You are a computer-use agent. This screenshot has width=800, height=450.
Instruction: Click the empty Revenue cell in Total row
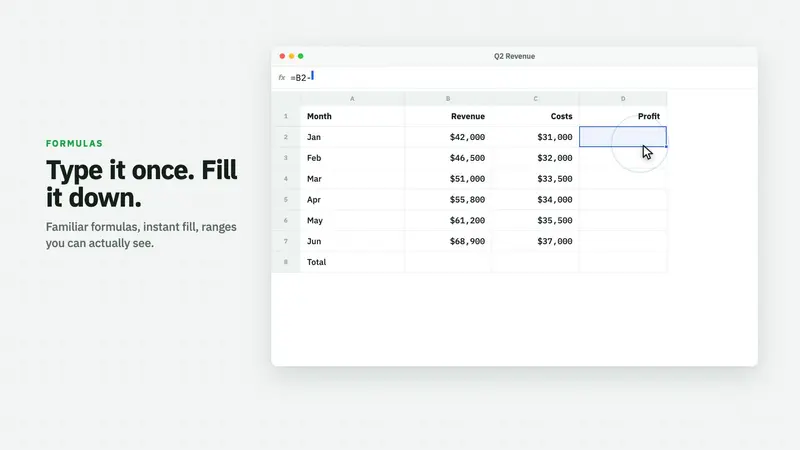click(448, 262)
